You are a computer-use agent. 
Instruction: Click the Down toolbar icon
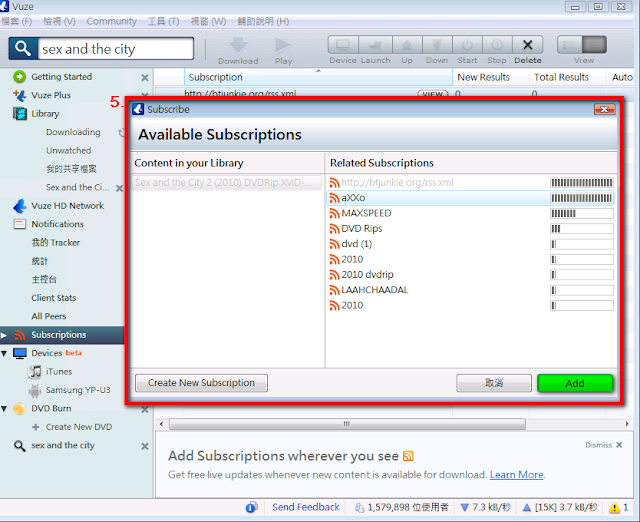pyautogui.click(x=437, y=44)
